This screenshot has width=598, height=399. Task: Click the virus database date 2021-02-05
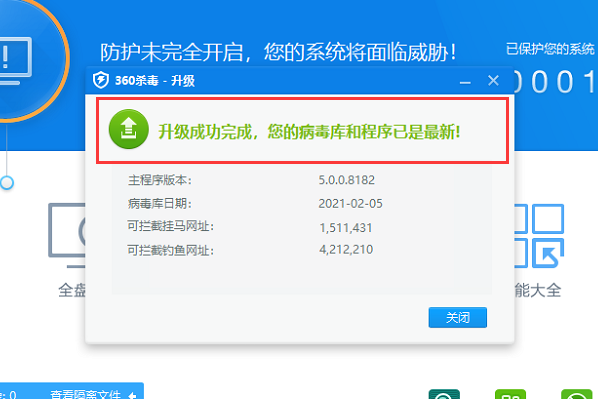[x=350, y=203]
